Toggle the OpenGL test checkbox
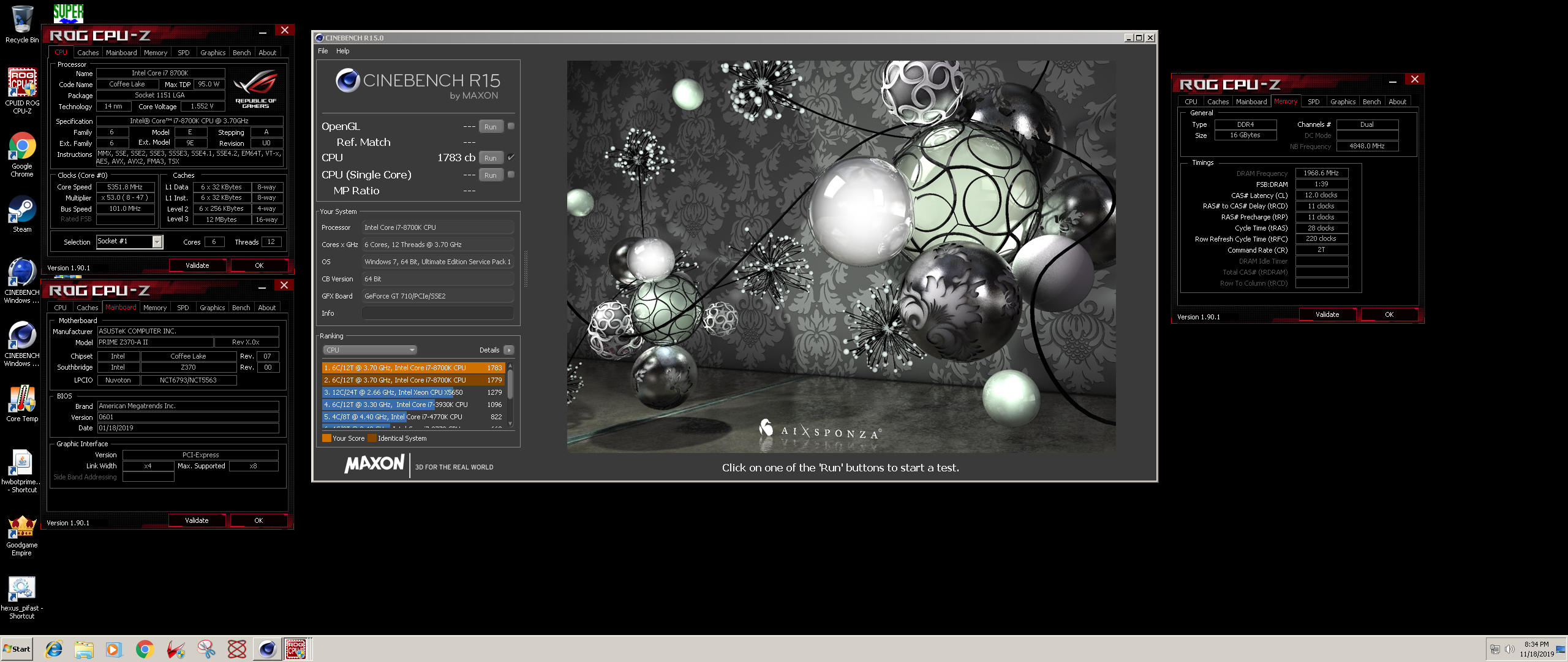 tap(511, 126)
